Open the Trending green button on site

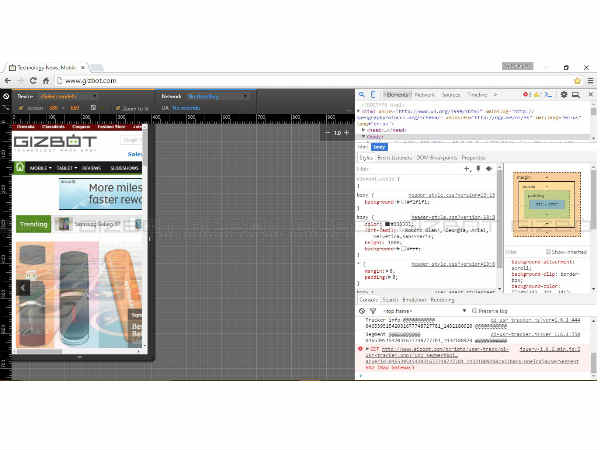pos(33,224)
